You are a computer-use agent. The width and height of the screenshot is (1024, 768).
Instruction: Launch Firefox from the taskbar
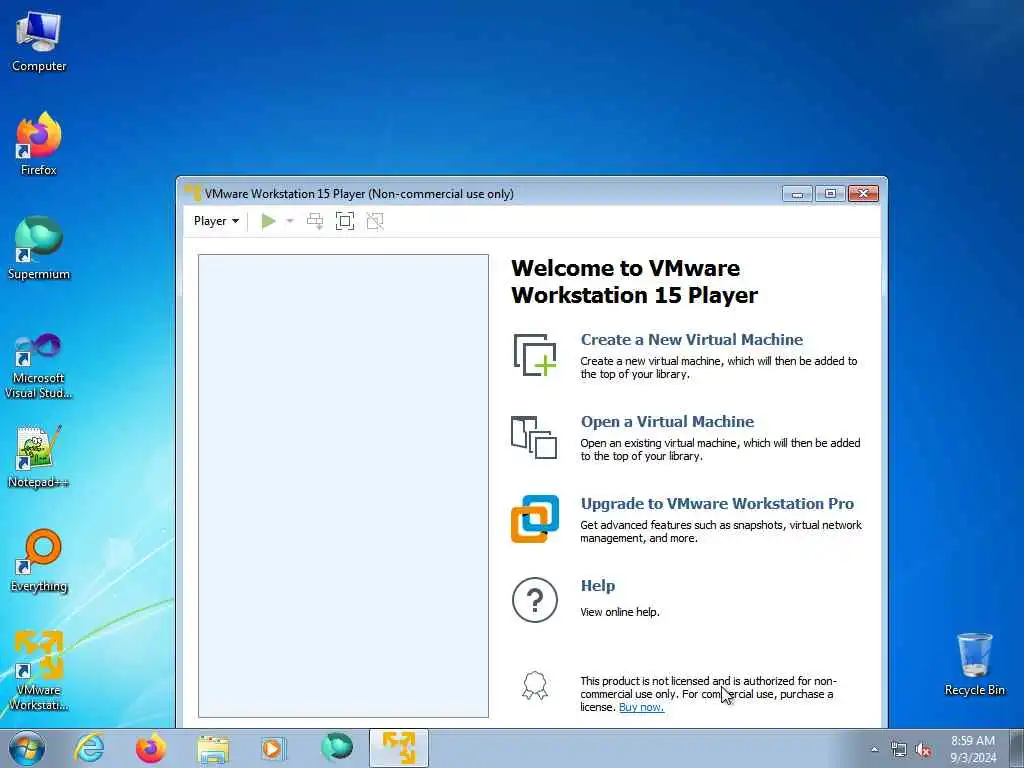point(151,748)
